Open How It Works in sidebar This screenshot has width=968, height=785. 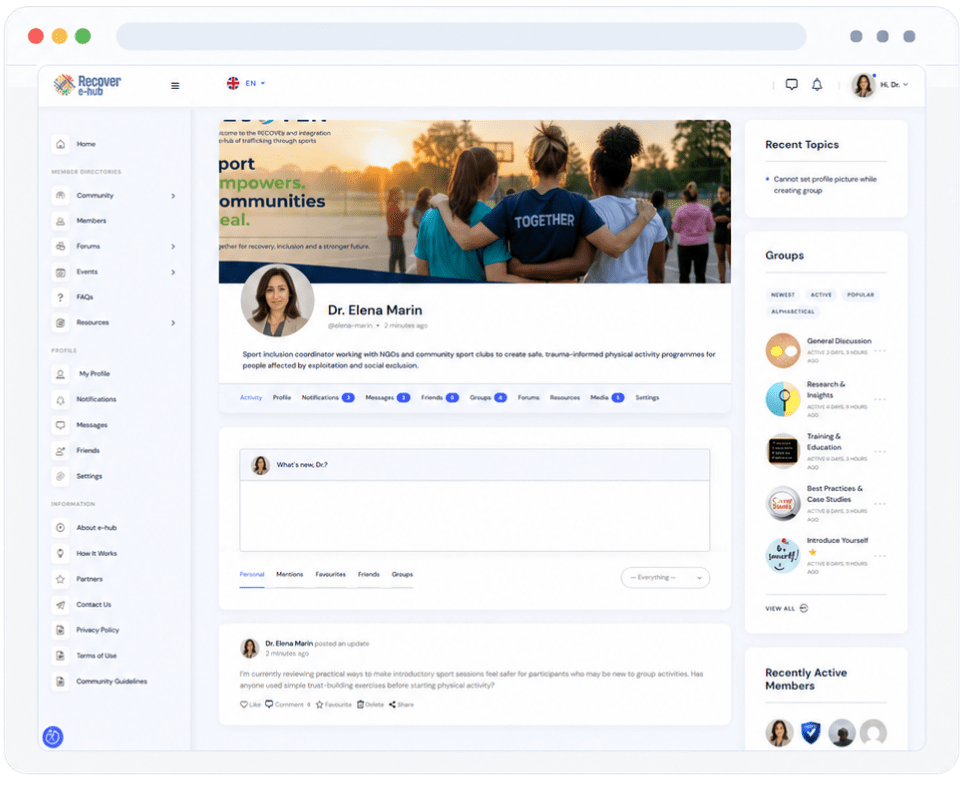(96, 554)
